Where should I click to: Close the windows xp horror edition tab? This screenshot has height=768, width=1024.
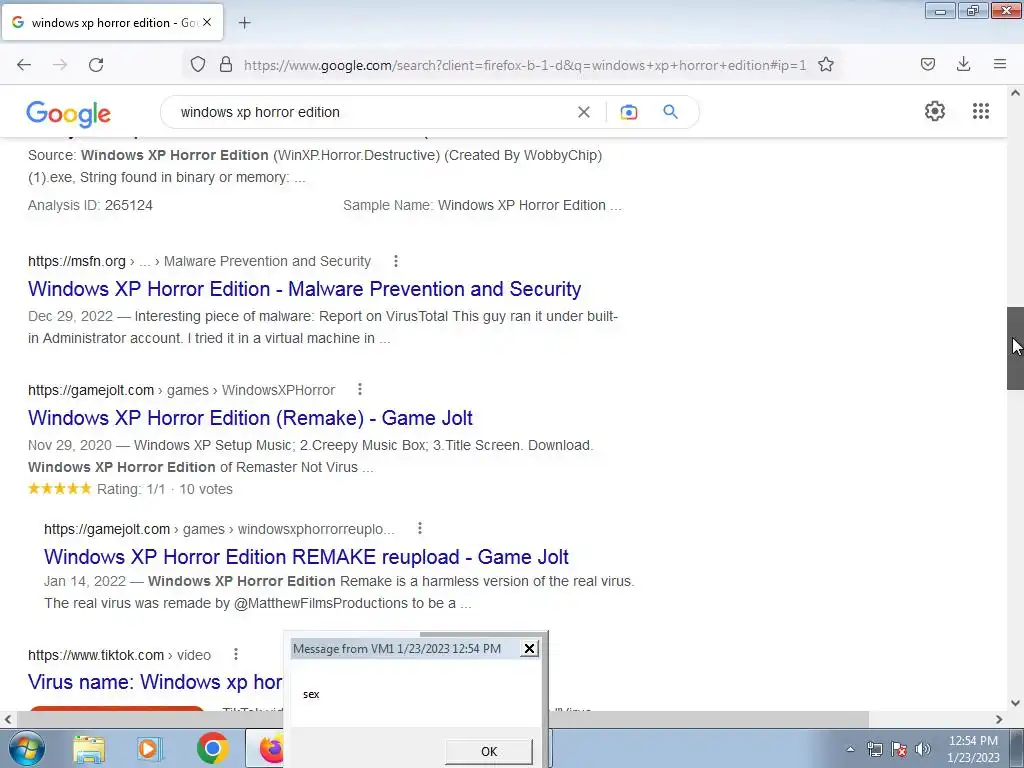[x=207, y=22]
